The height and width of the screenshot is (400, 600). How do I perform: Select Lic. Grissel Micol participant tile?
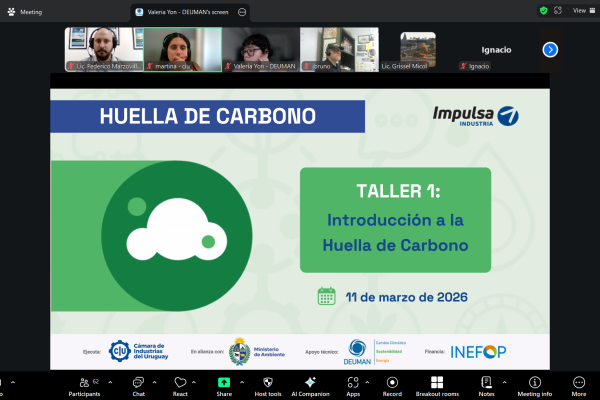pos(417,50)
